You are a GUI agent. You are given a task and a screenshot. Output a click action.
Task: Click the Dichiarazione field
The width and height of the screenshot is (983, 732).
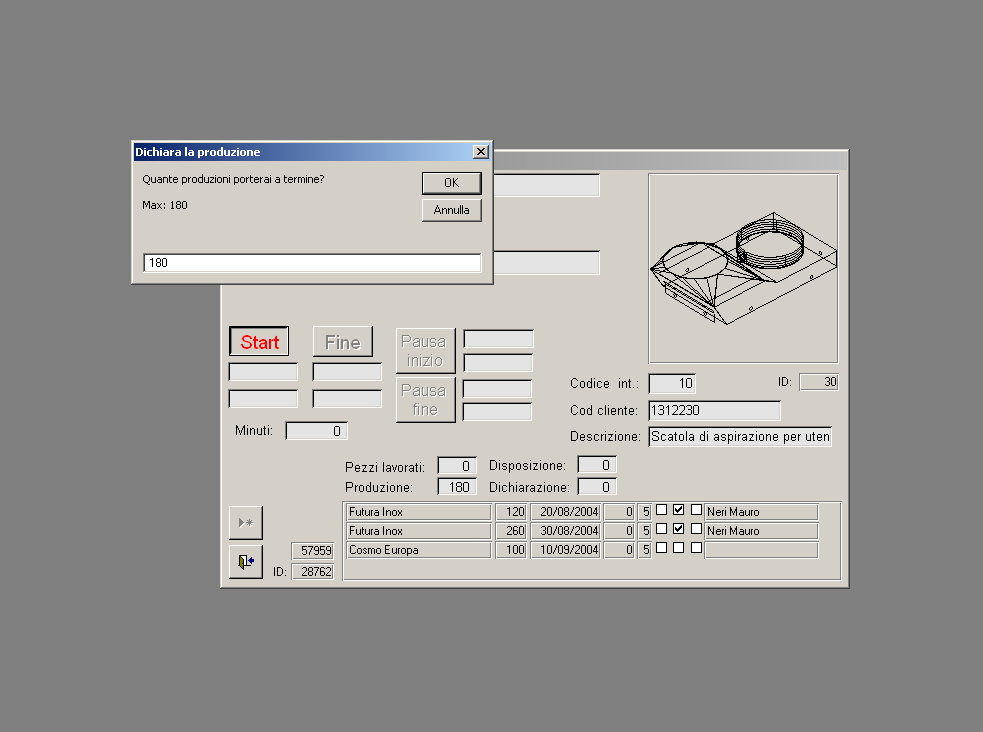coord(597,487)
